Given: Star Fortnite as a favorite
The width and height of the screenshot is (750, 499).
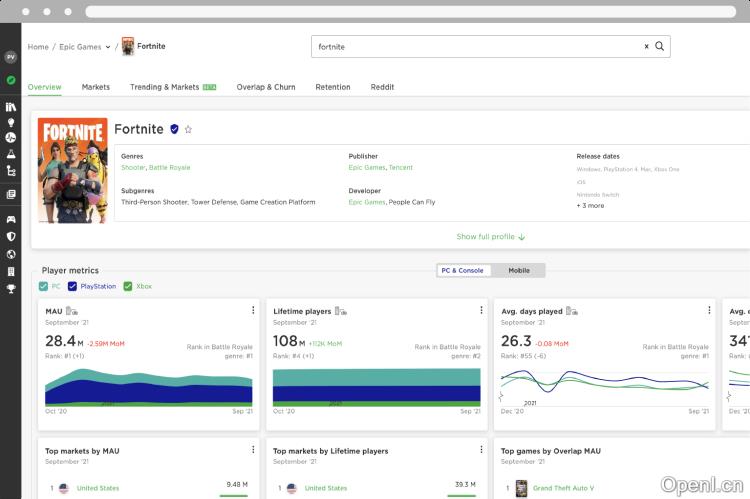Looking at the screenshot, I should 188,129.
